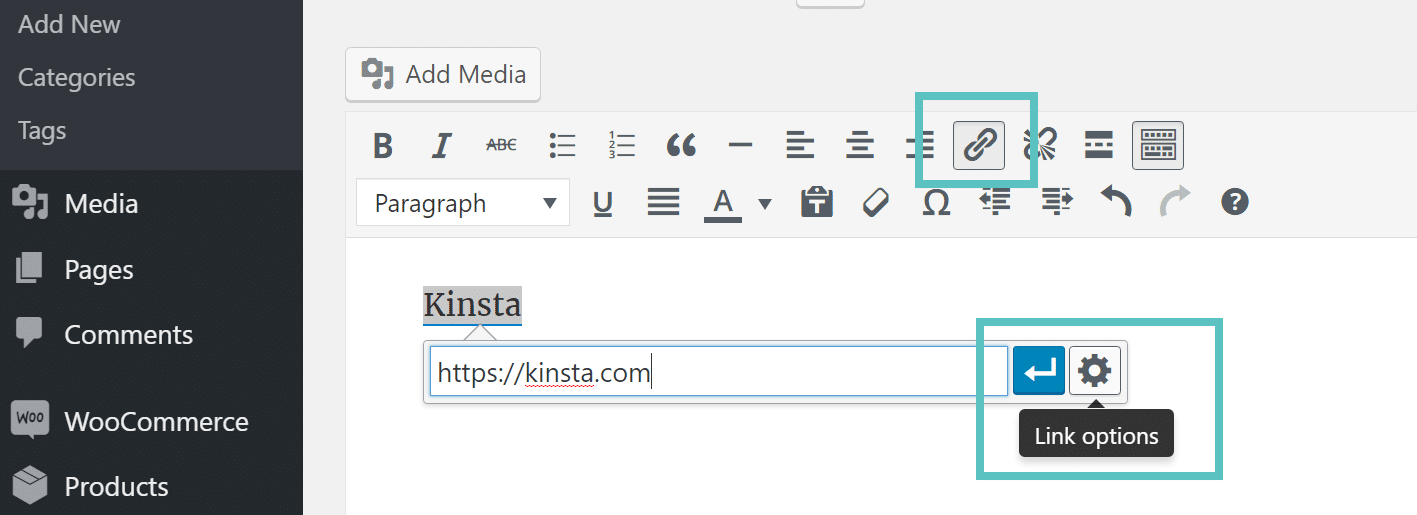Viewport: 1417px width, 515px height.
Task: Insert Read More tag
Action: coord(1099,146)
